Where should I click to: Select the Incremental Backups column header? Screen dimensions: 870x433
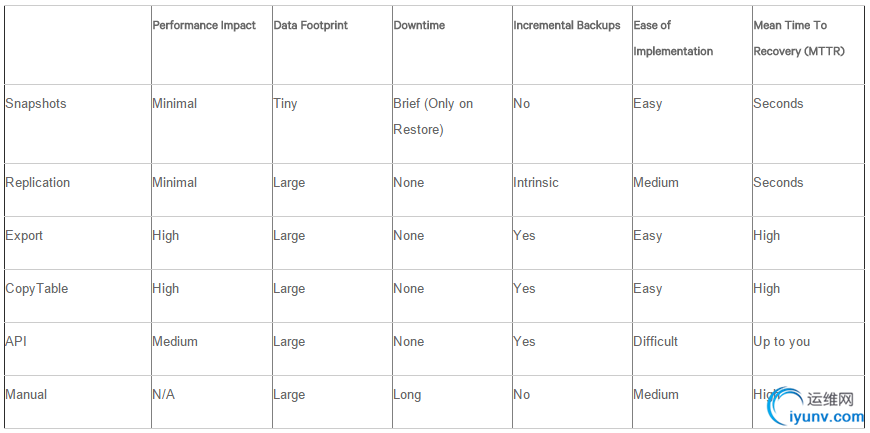(567, 25)
